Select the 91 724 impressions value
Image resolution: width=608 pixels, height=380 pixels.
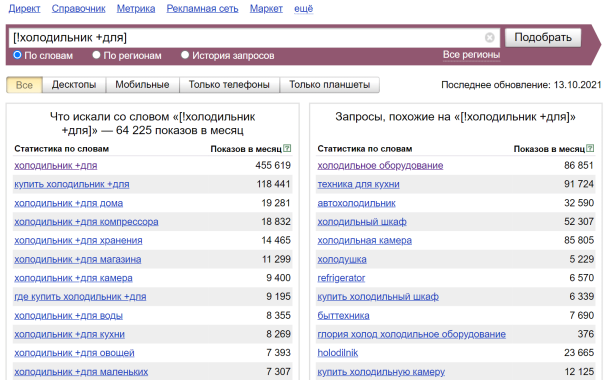click(x=579, y=184)
